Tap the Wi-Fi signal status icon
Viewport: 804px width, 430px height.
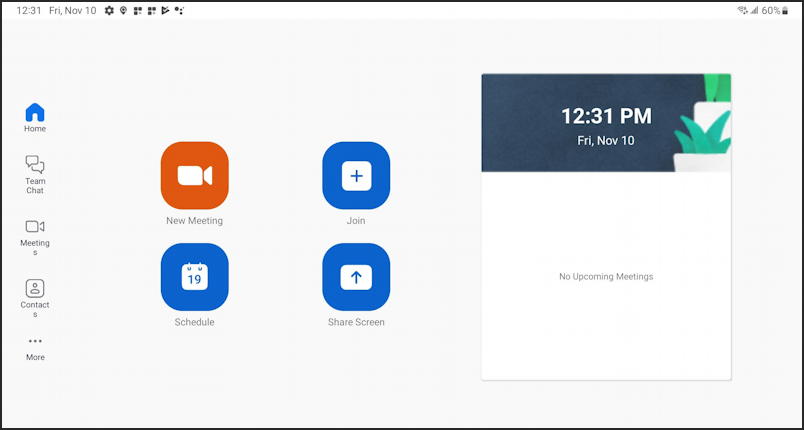coord(742,10)
